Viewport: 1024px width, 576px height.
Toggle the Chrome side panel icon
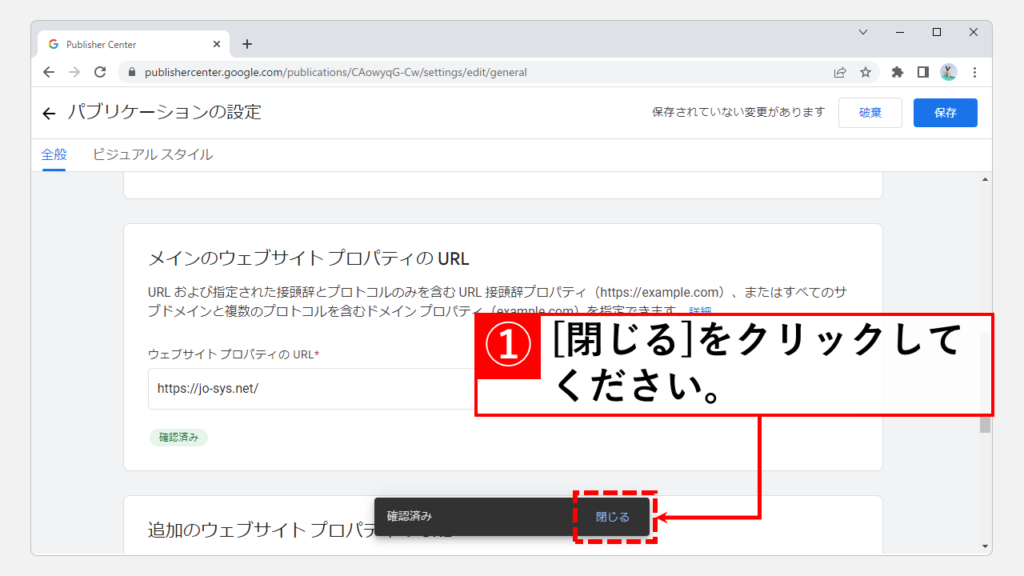point(923,72)
